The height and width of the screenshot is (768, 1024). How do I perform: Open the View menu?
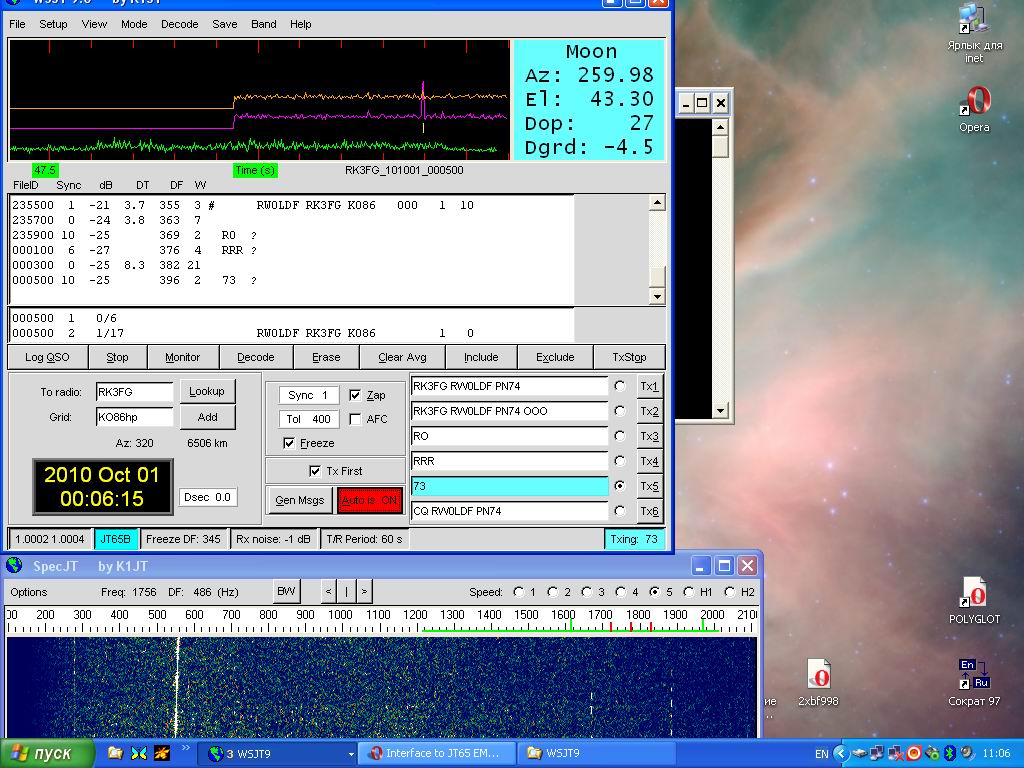94,24
